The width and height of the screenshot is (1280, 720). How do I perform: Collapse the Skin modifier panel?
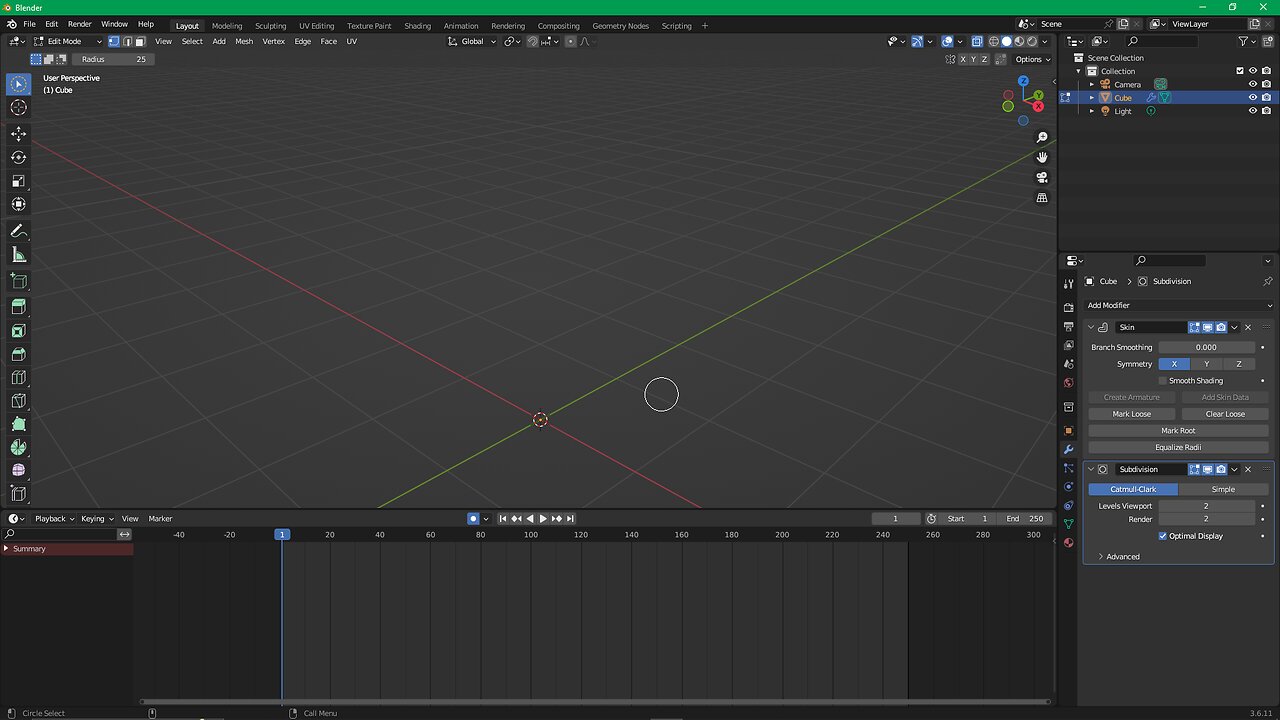pos(1091,327)
